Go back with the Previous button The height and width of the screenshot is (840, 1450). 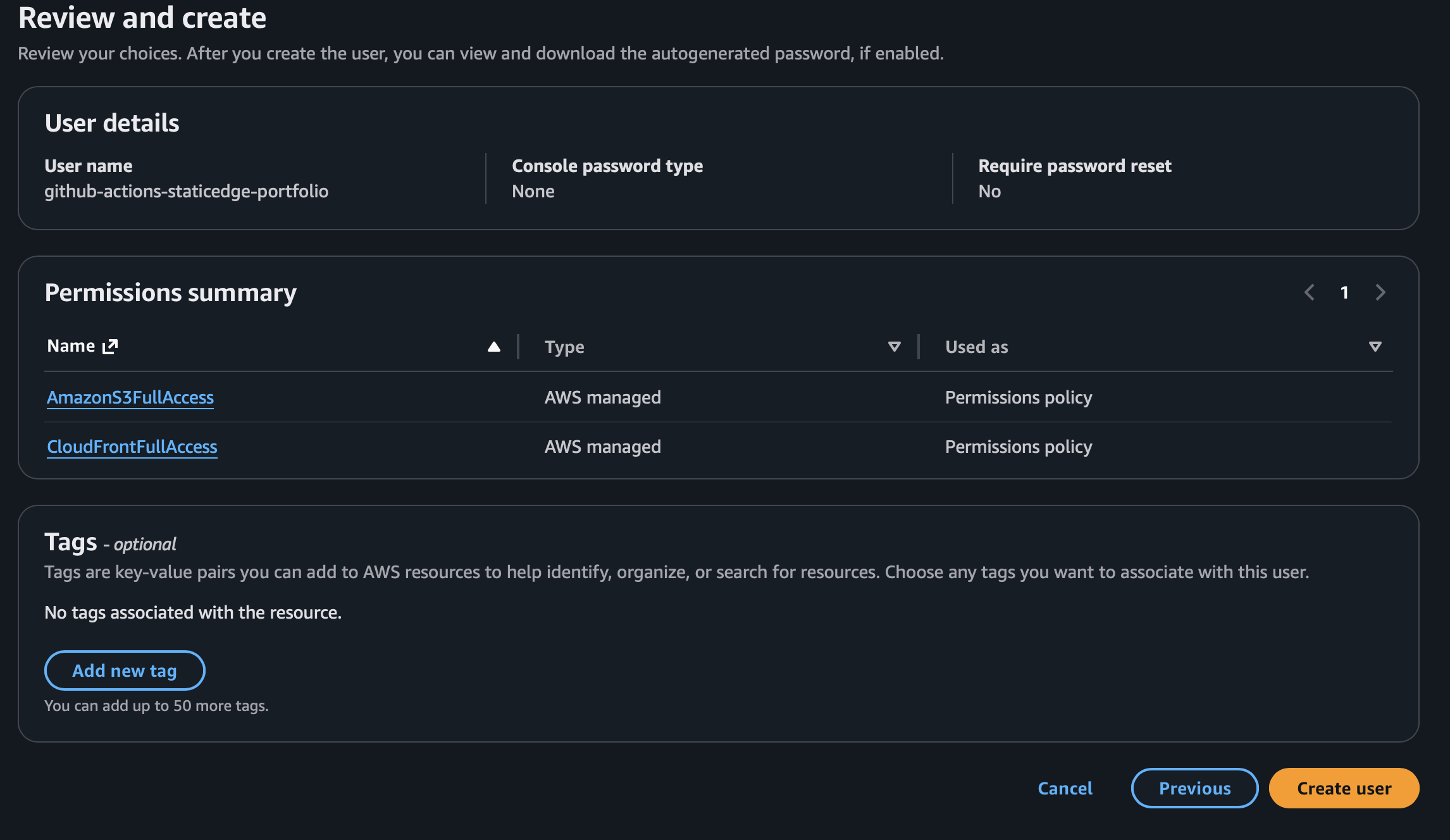(x=1194, y=788)
